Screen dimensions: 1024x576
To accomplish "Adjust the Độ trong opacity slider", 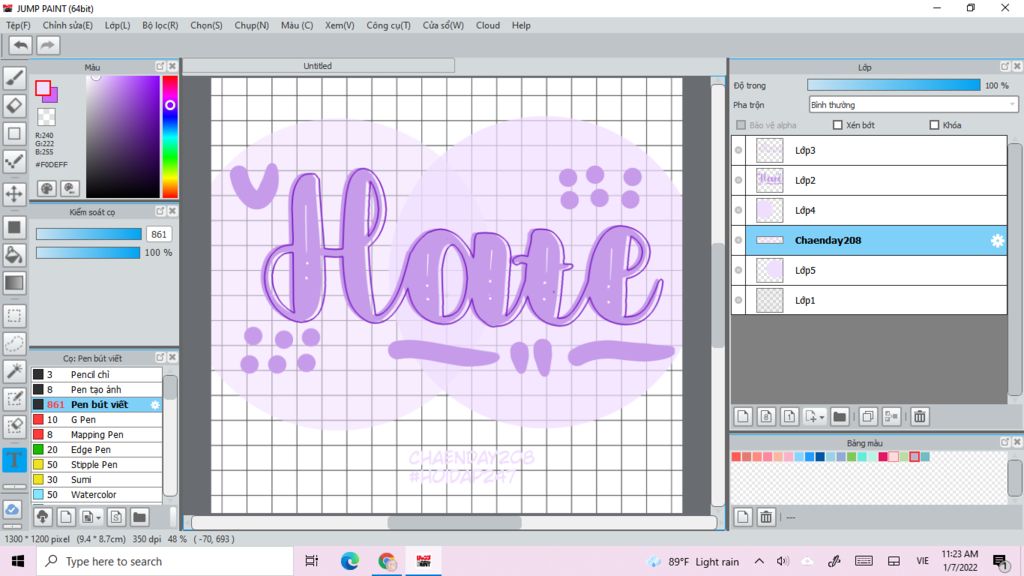I will tap(893, 85).
